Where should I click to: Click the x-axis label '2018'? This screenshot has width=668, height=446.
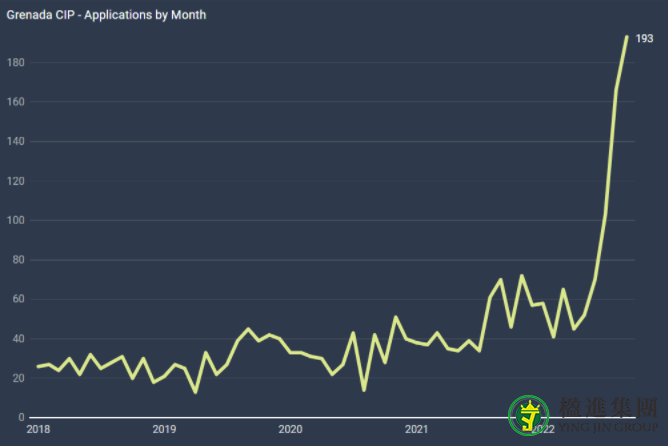click(x=38, y=429)
